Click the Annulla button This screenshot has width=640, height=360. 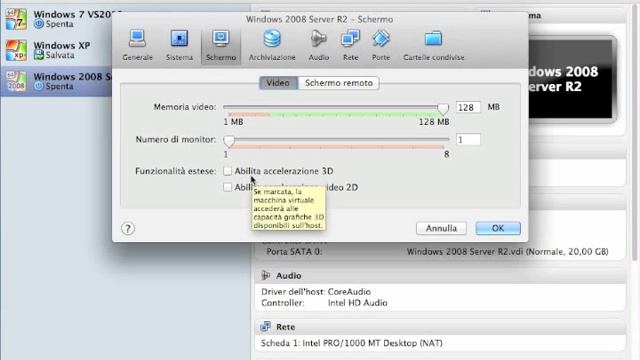441,228
